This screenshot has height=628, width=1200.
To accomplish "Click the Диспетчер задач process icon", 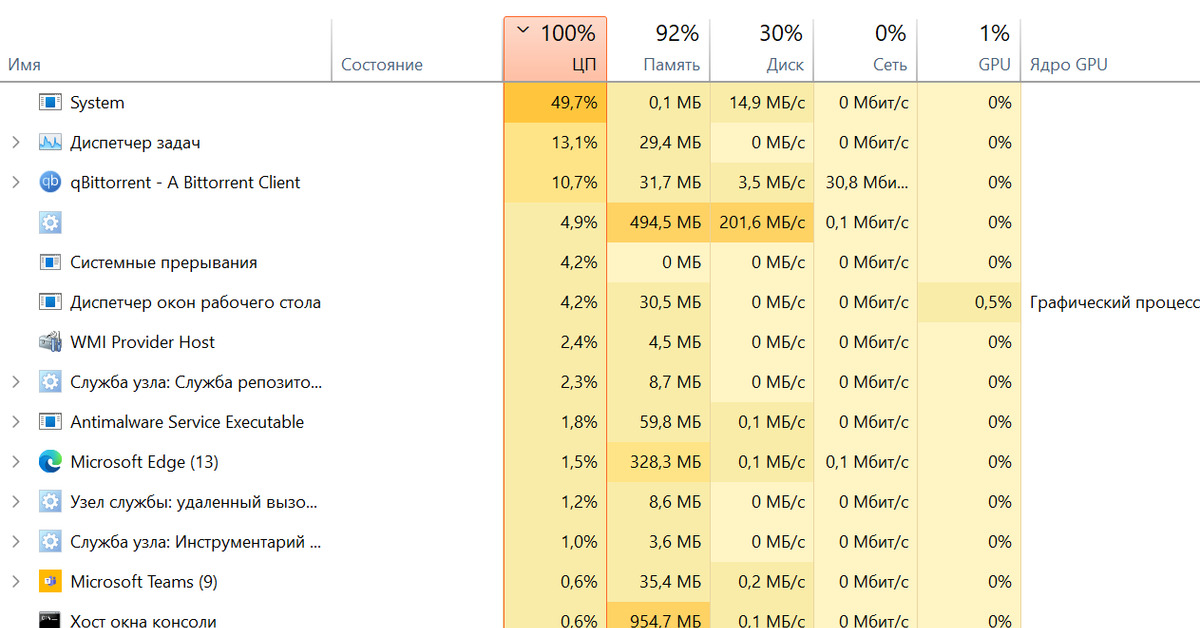I will 50,142.
